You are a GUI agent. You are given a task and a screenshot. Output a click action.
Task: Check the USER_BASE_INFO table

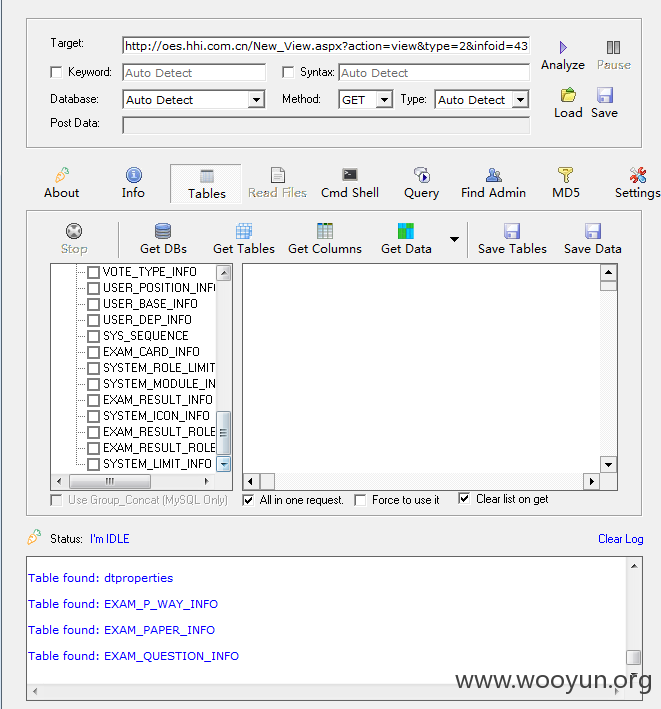point(93,304)
